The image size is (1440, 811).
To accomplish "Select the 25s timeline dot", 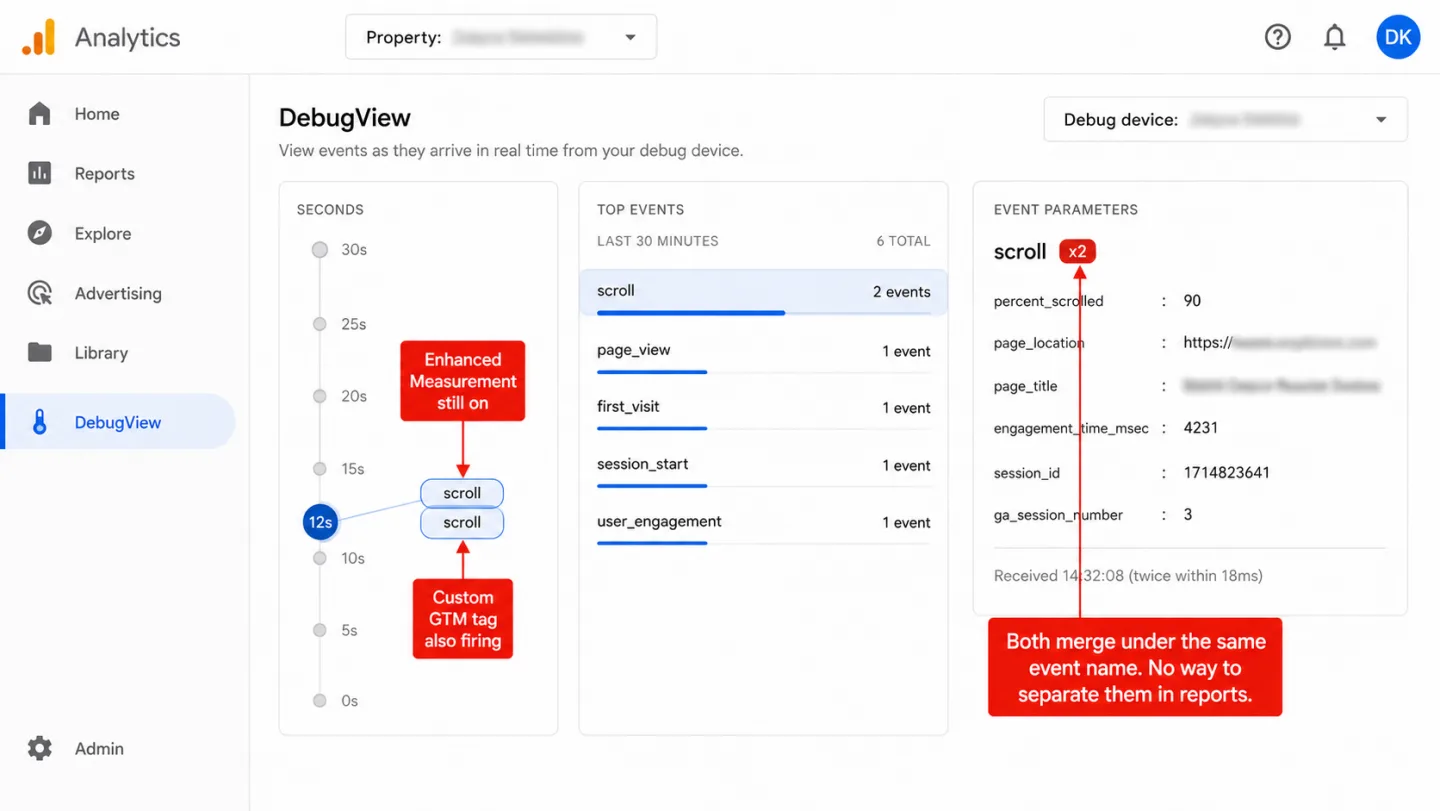I will [x=320, y=324].
